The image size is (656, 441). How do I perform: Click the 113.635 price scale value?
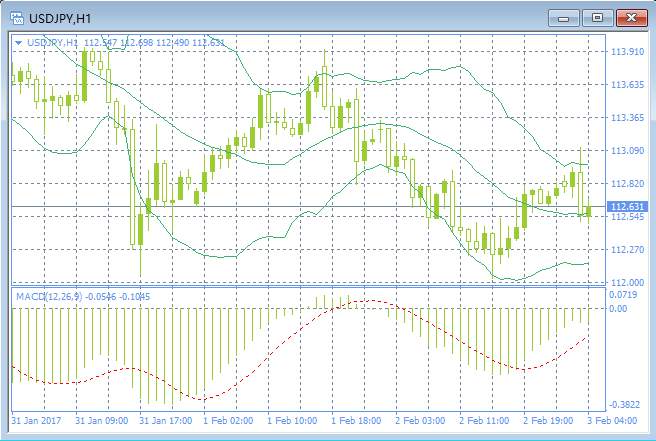pos(627,85)
